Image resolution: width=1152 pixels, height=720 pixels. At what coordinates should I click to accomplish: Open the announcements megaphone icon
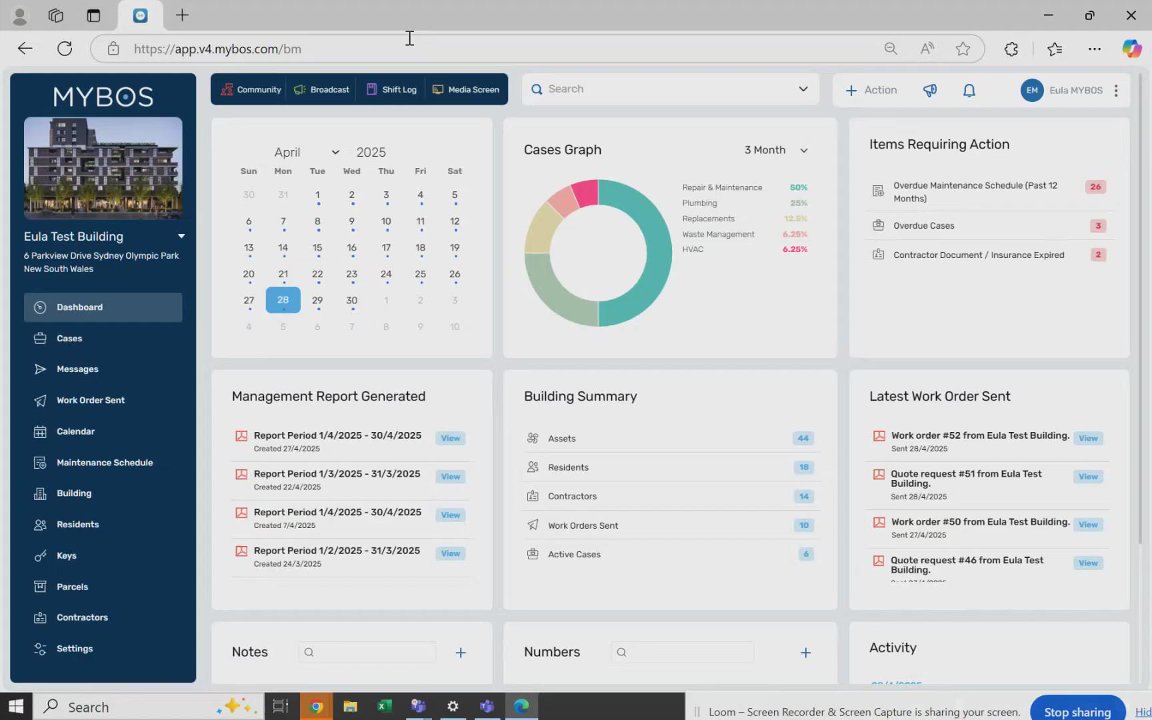pos(930,90)
